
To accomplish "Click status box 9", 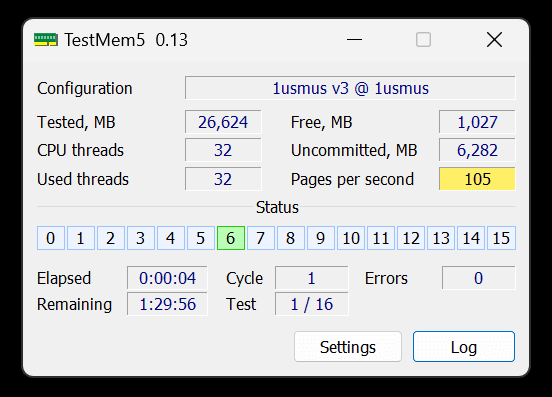I will (321, 238).
